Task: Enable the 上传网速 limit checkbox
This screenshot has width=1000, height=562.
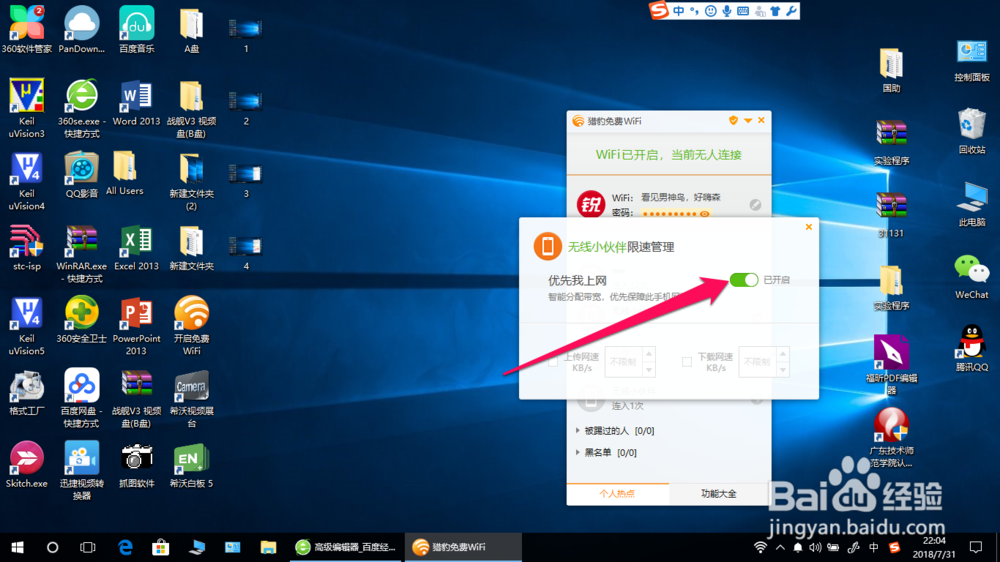Action: [x=553, y=362]
